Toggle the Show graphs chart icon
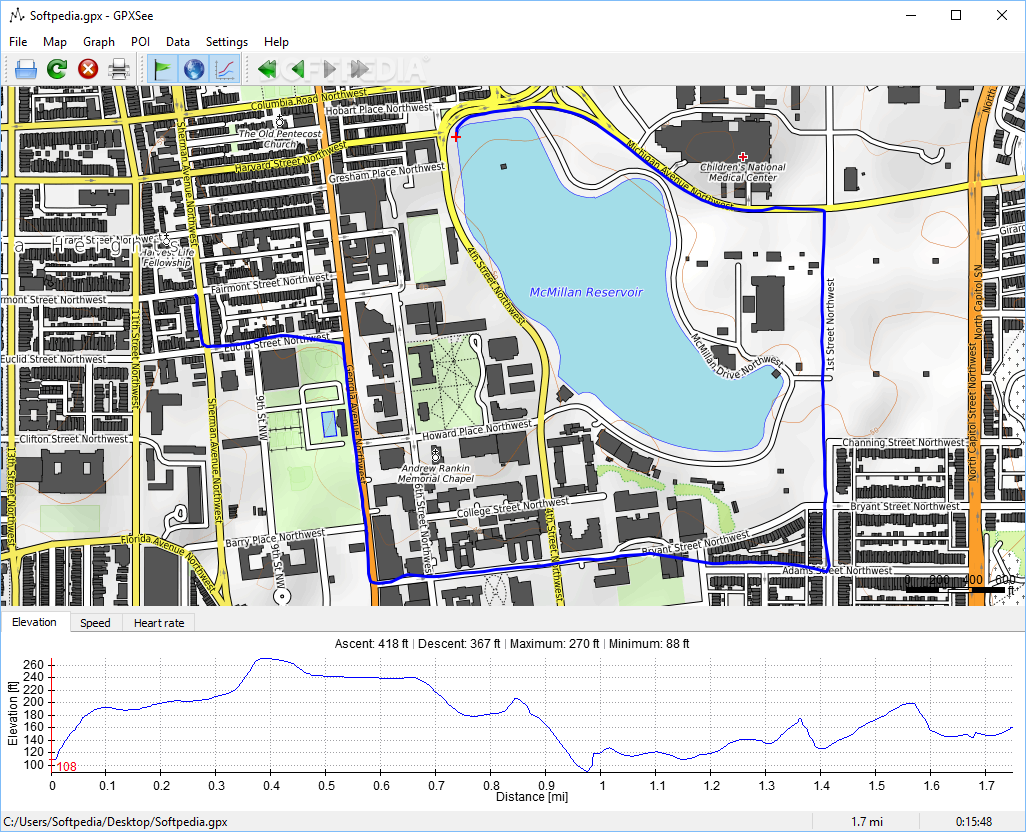 click(225, 69)
